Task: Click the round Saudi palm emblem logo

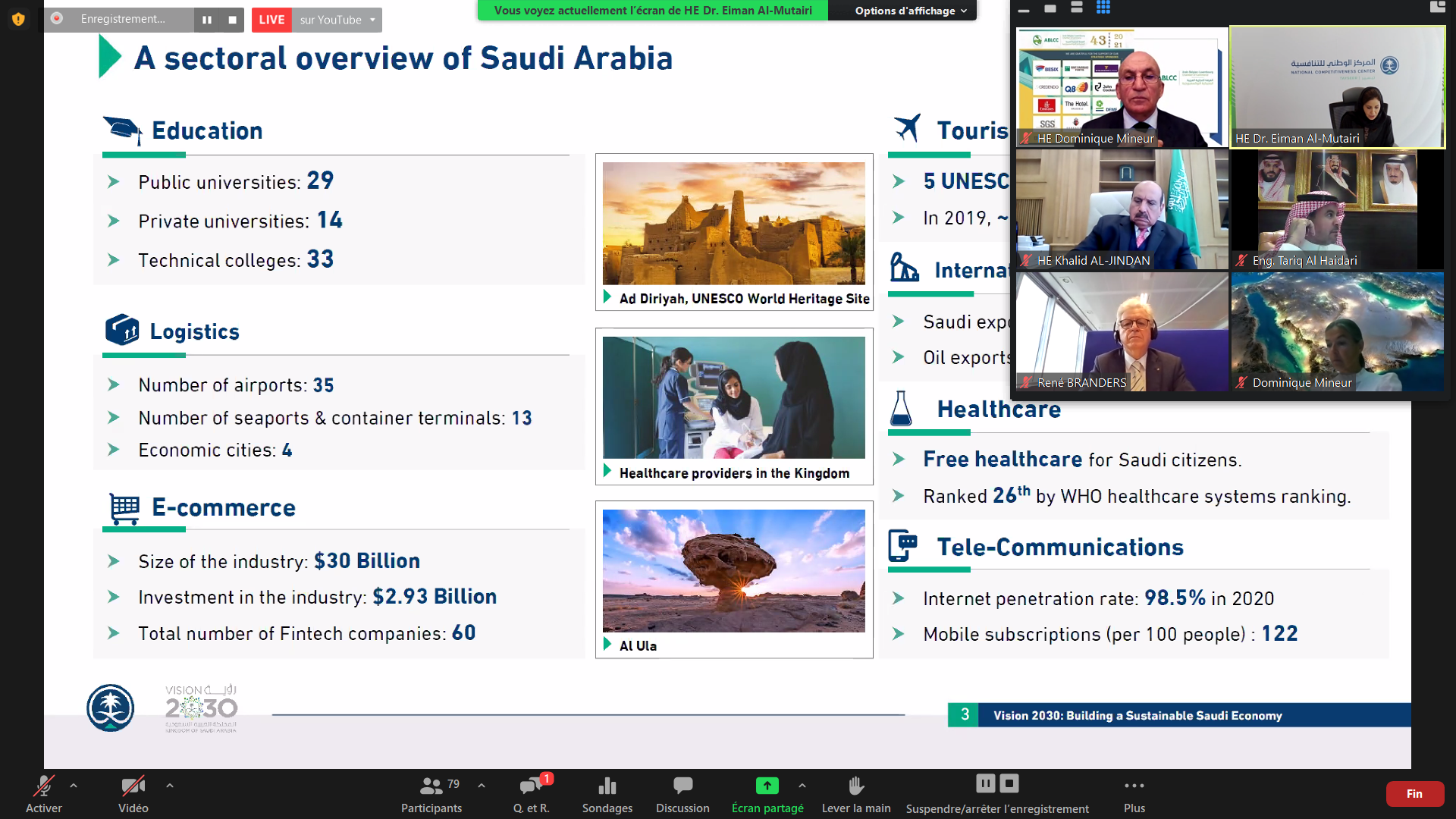Action: (x=110, y=708)
